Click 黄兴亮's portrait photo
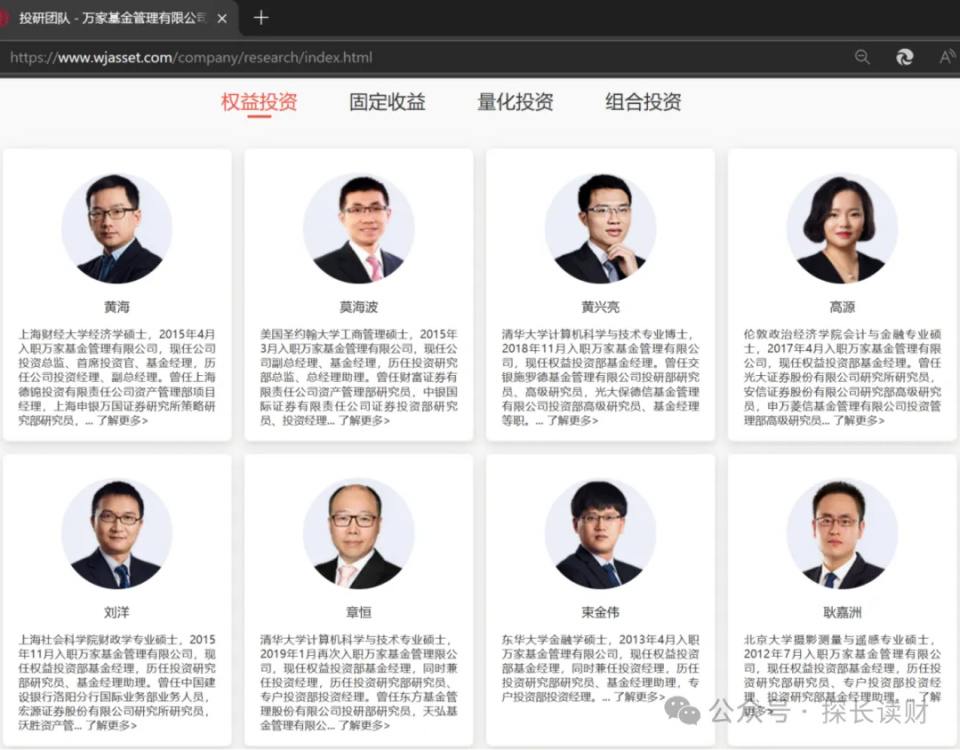Viewport: 960px width, 750px height. (x=600, y=228)
